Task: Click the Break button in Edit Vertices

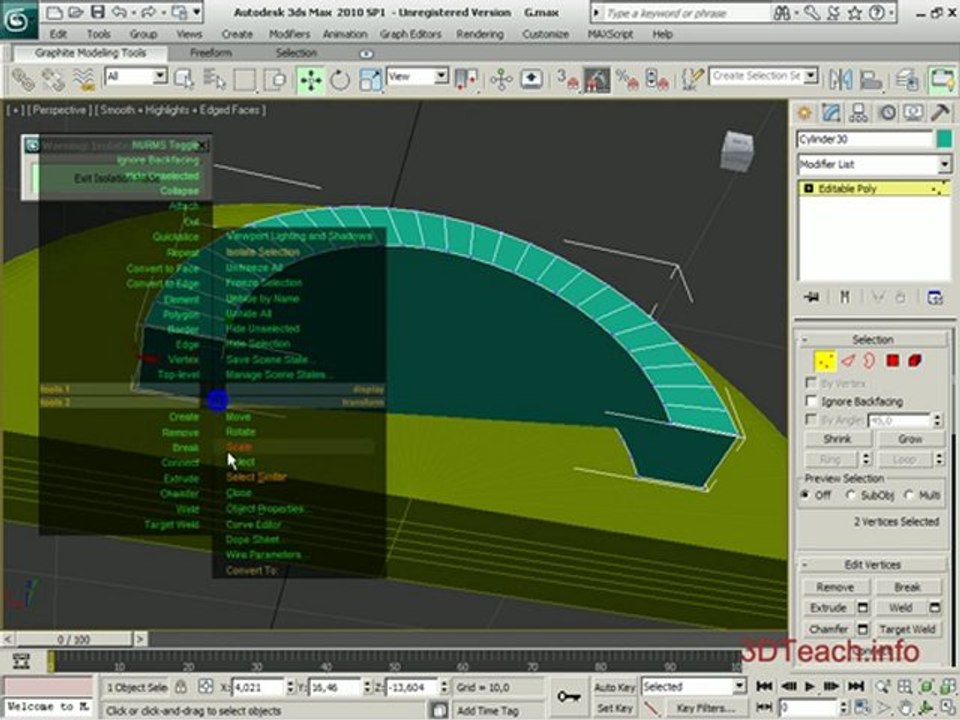Action: coord(907,587)
